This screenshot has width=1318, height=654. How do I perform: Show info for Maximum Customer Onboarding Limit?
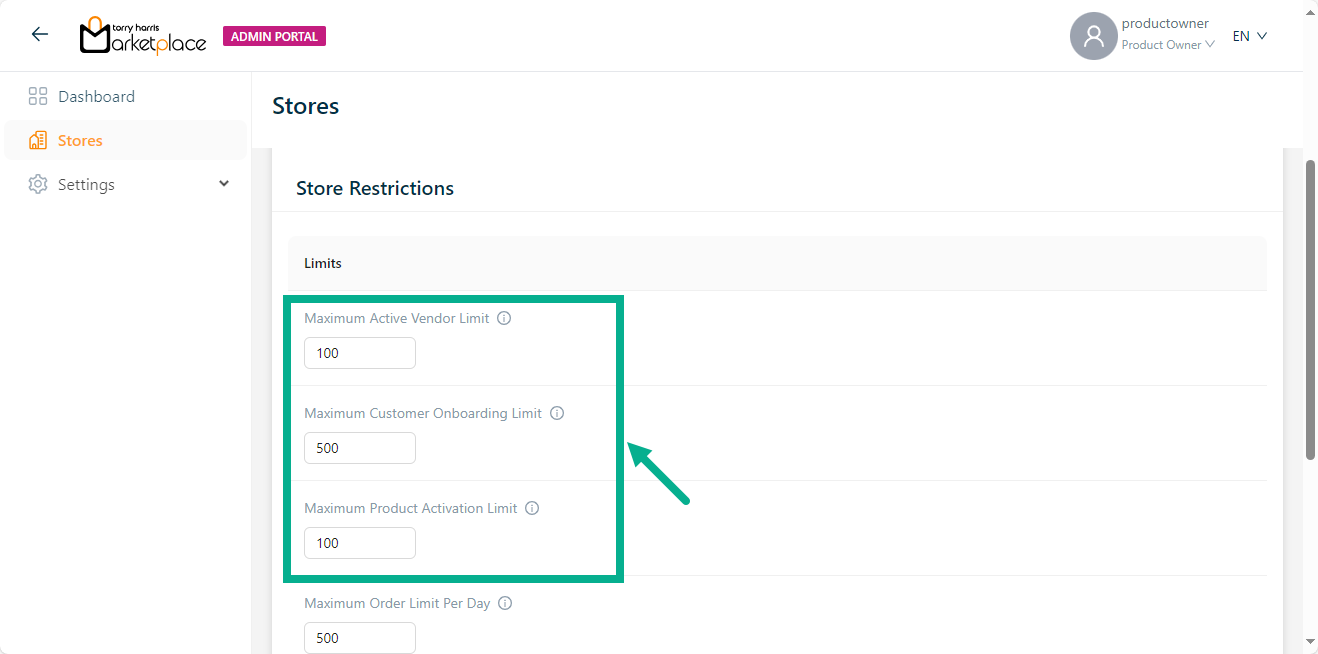pyautogui.click(x=557, y=414)
